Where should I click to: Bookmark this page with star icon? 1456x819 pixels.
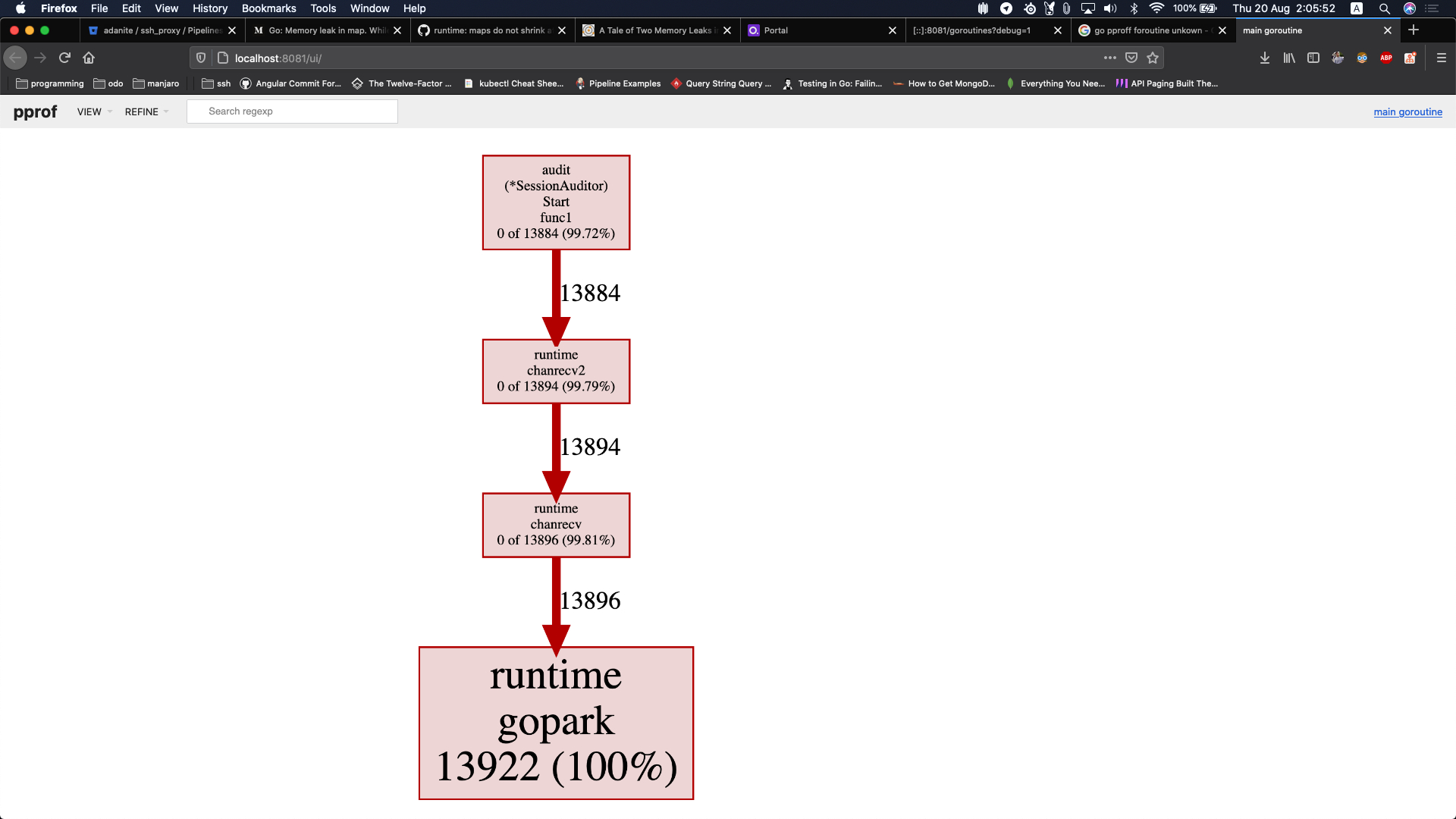click(x=1153, y=58)
